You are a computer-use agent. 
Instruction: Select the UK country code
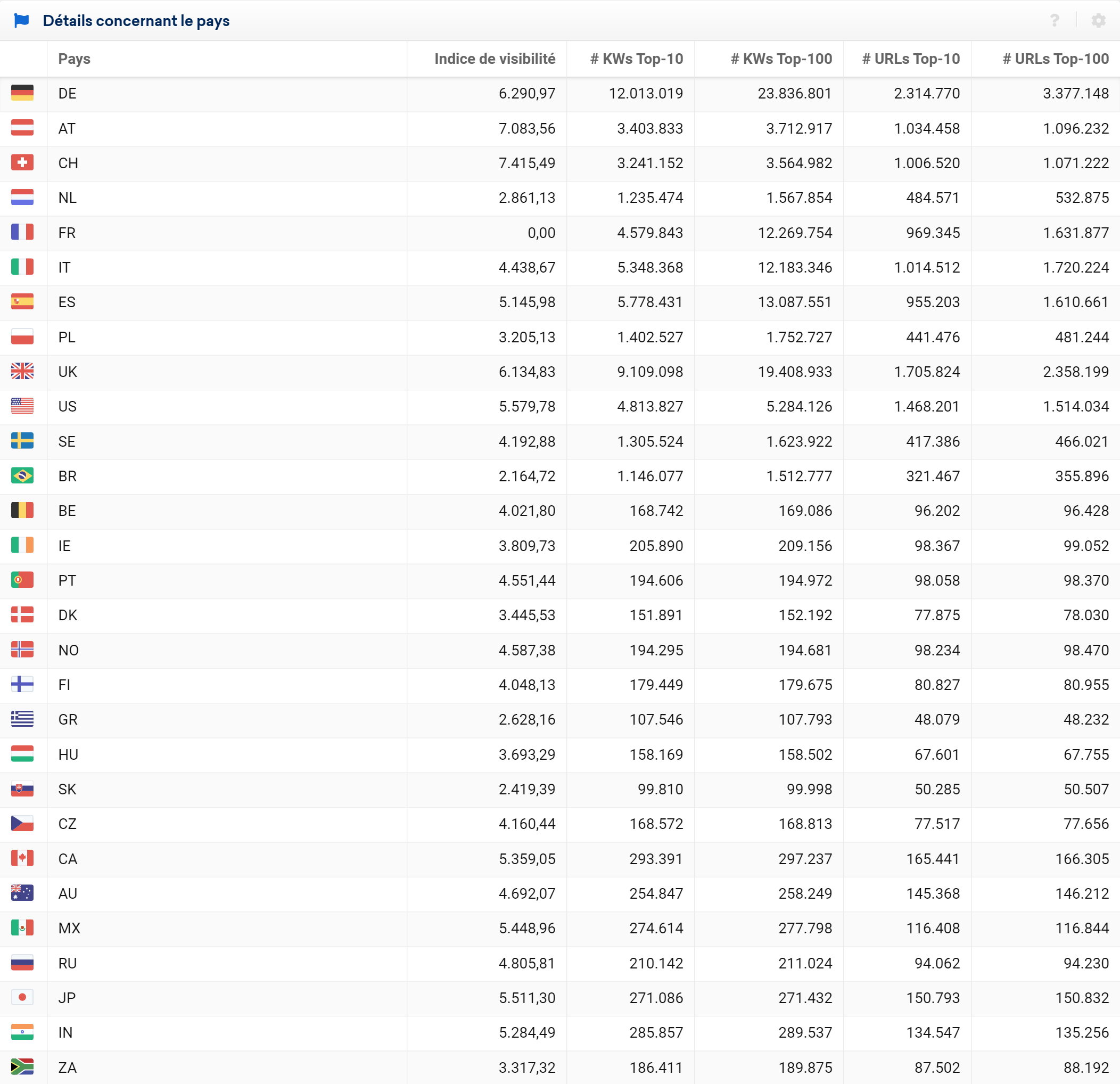point(68,372)
